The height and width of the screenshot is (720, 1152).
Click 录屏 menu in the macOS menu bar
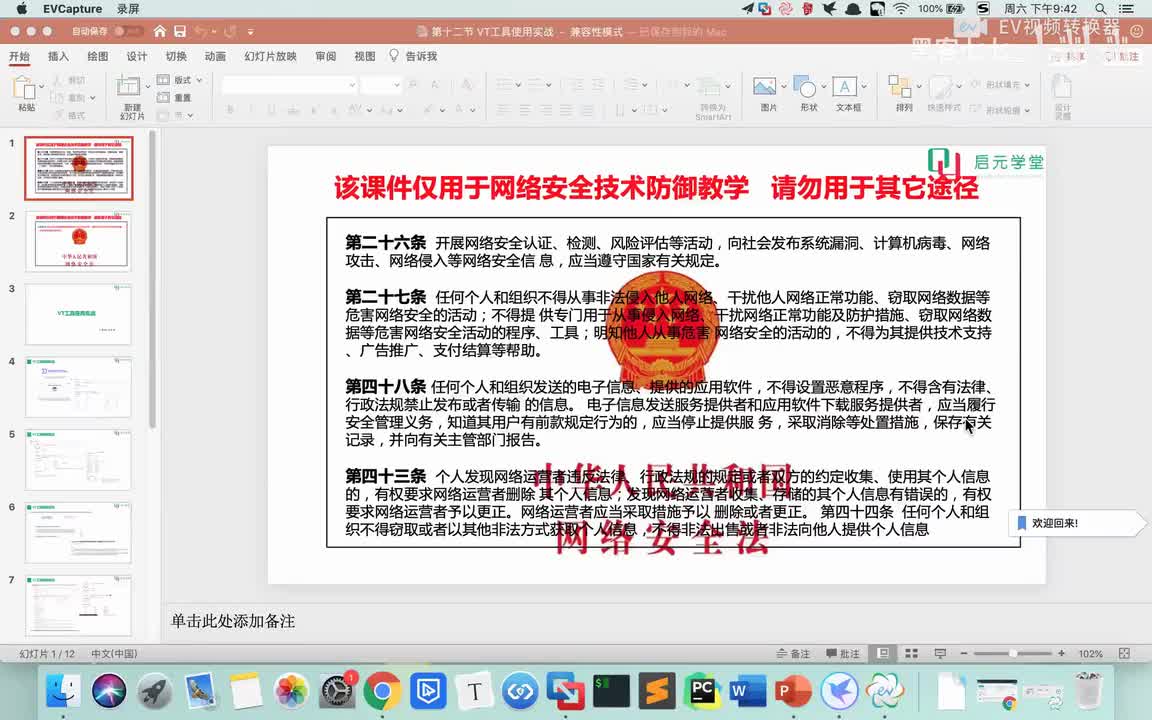point(128,9)
